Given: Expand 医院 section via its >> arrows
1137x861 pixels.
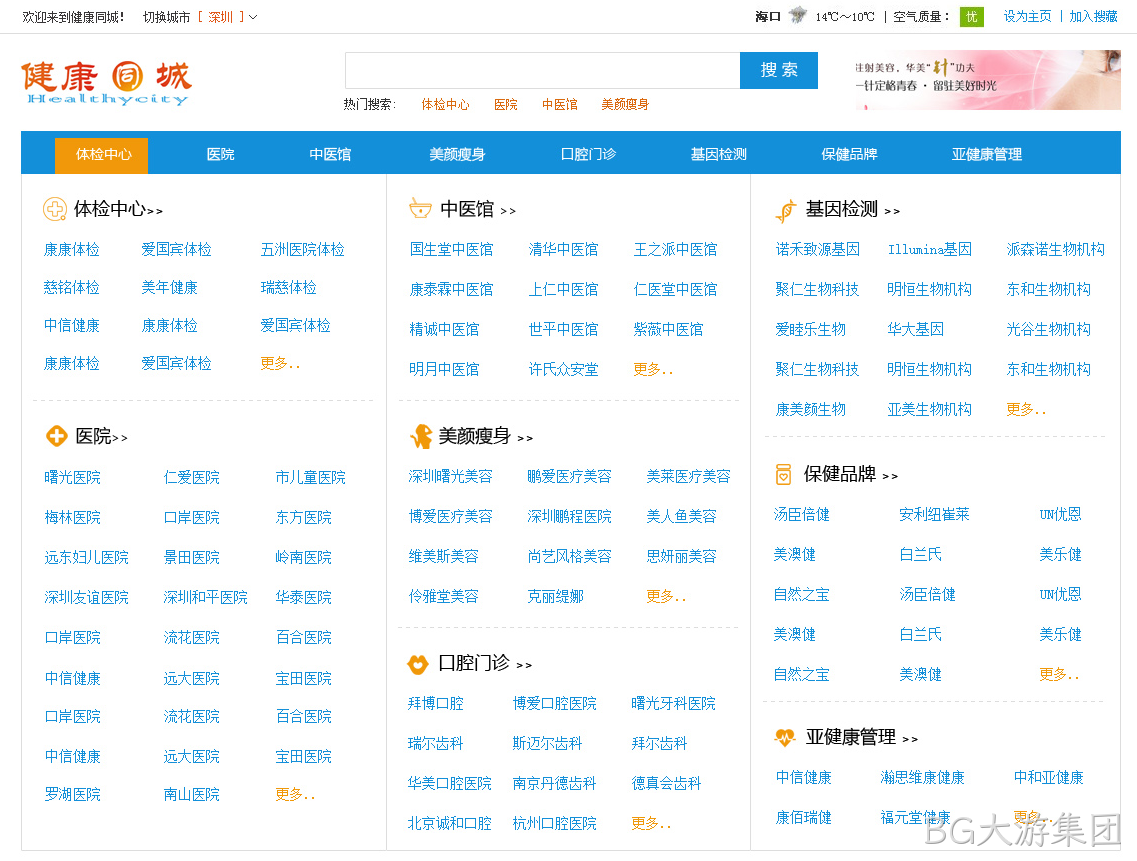Looking at the screenshot, I should coord(120,438).
